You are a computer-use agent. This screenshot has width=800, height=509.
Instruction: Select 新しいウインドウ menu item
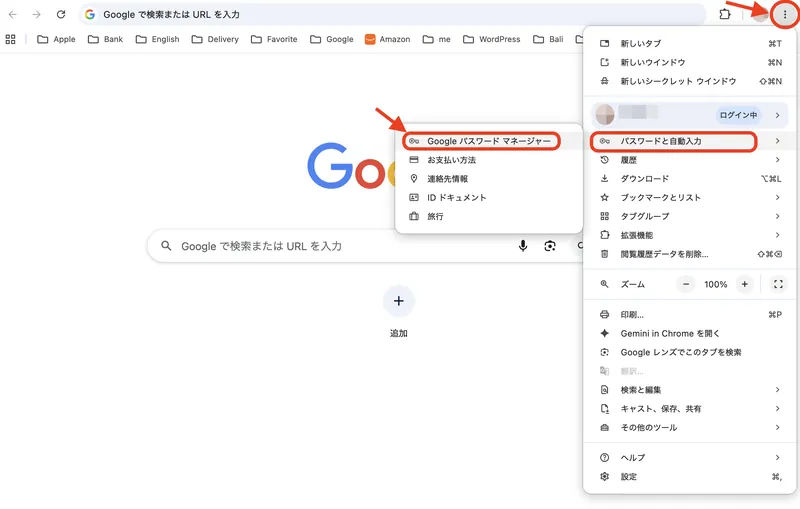pyautogui.click(x=690, y=62)
